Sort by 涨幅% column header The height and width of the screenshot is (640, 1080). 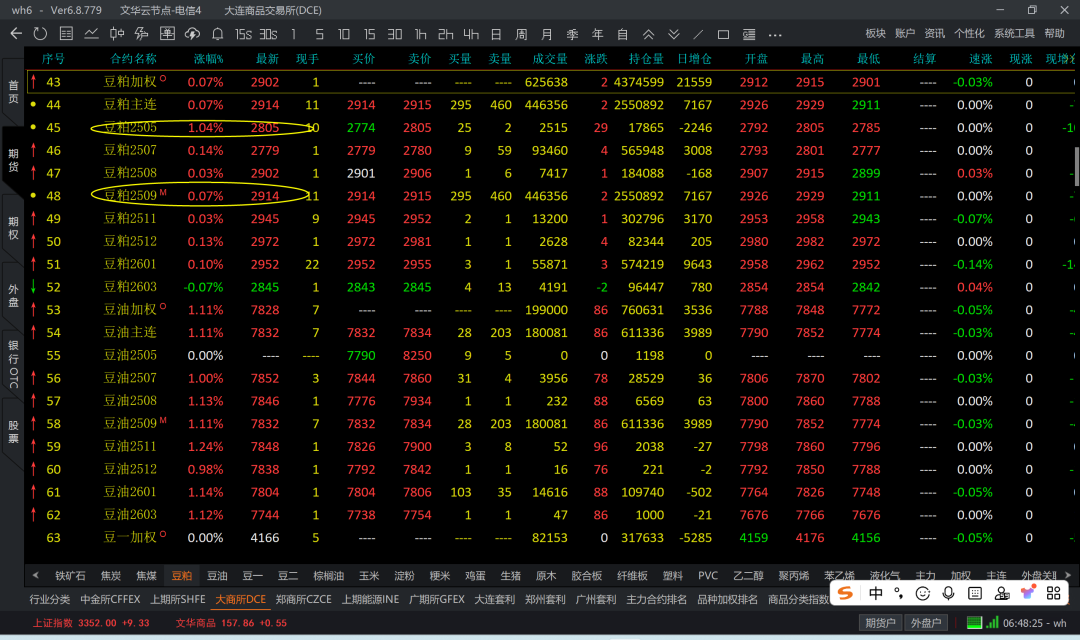coord(208,59)
